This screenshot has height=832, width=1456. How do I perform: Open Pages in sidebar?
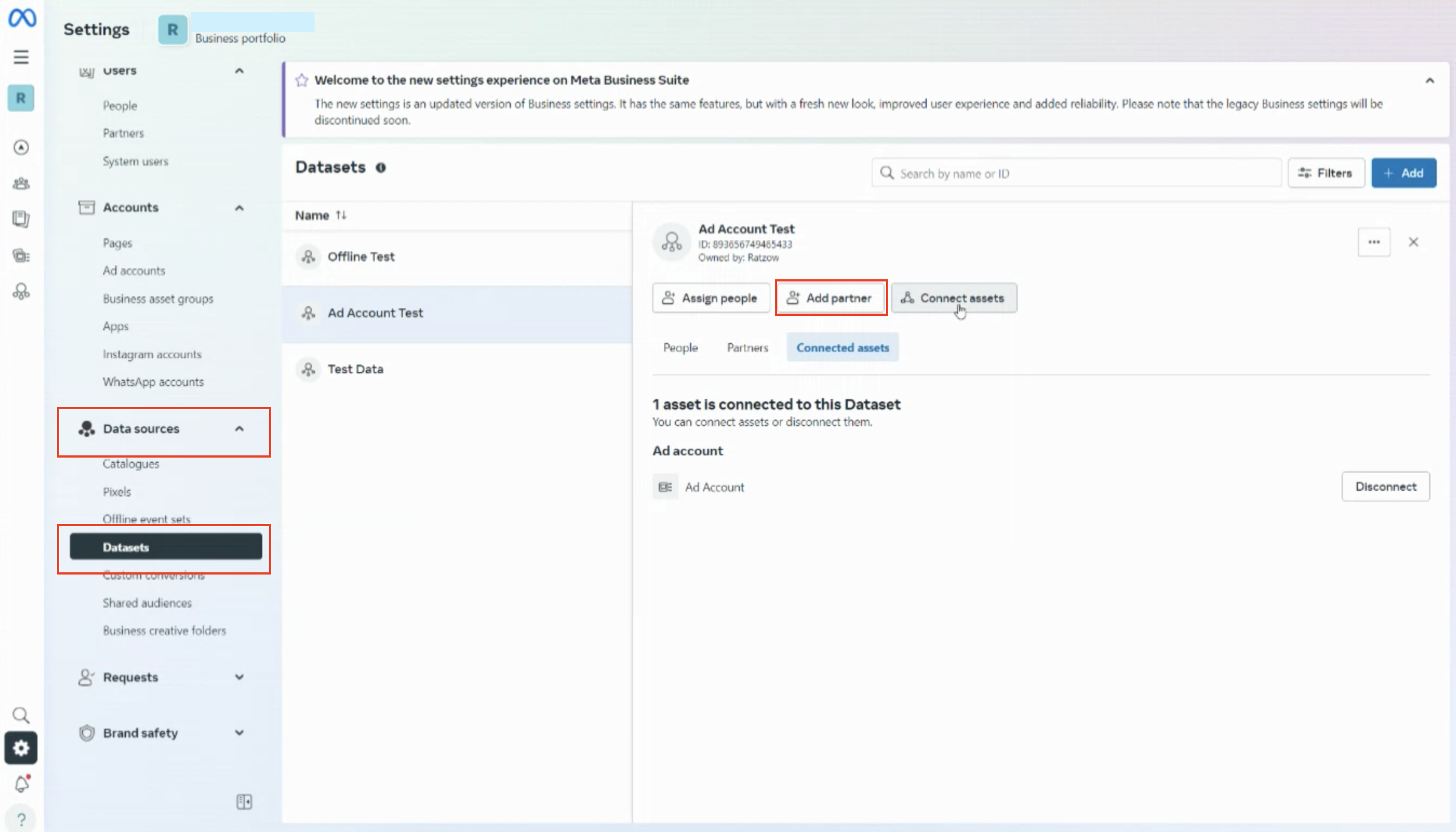[117, 243]
